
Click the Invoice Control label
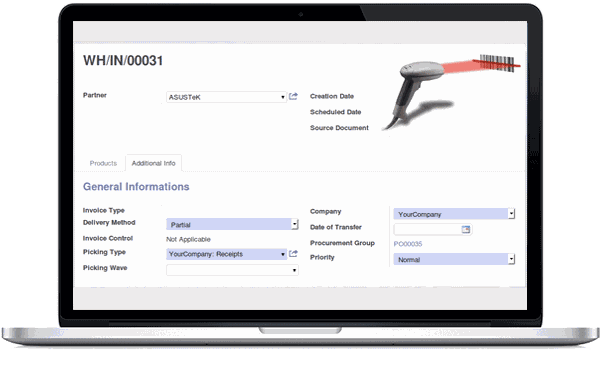click(x=108, y=238)
